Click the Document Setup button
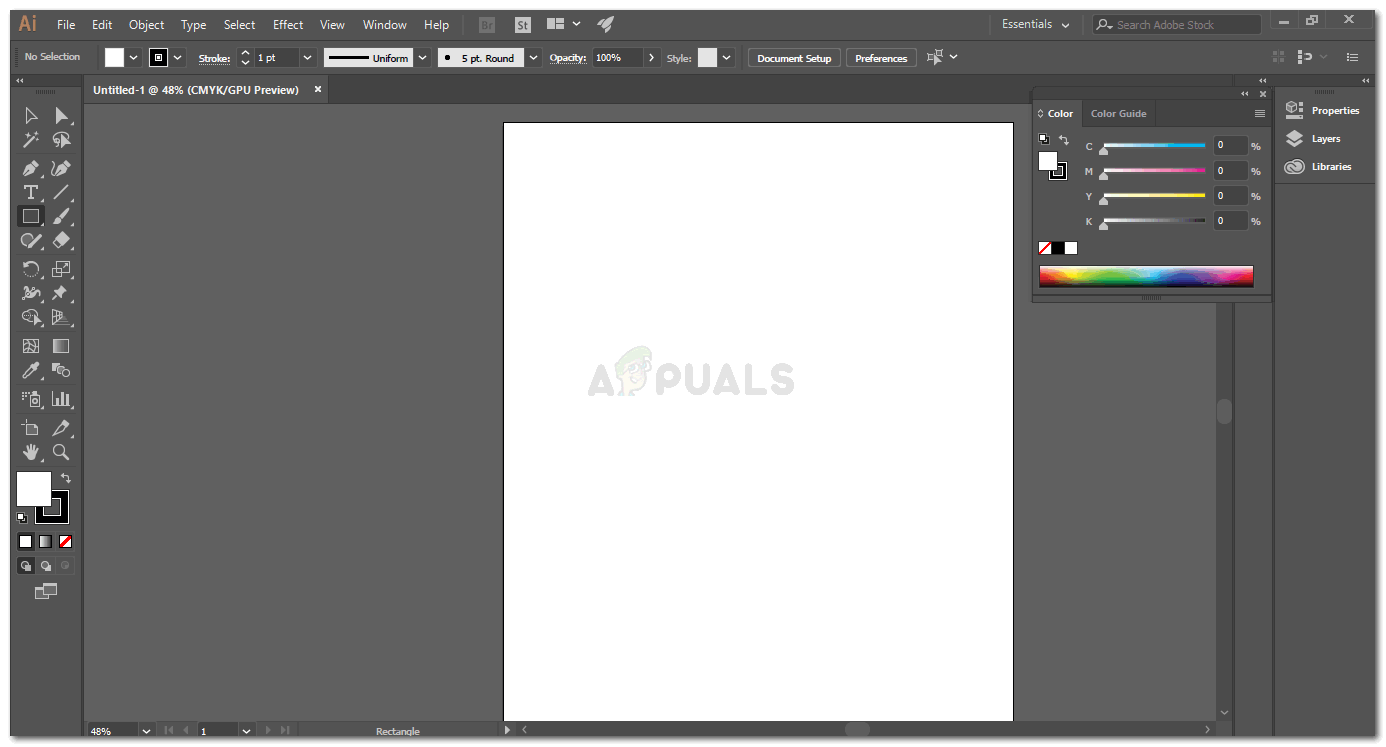Image resolution: width=1386 pixels, height=747 pixels. pyautogui.click(x=794, y=58)
